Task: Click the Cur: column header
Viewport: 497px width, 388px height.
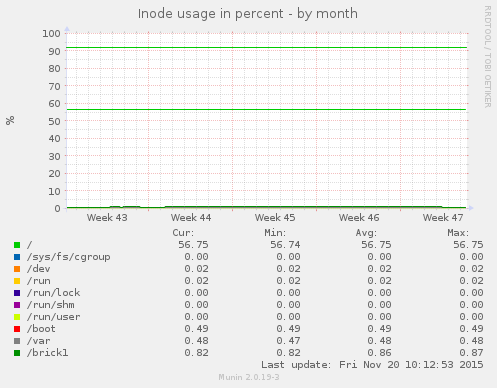Action: click(183, 233)
